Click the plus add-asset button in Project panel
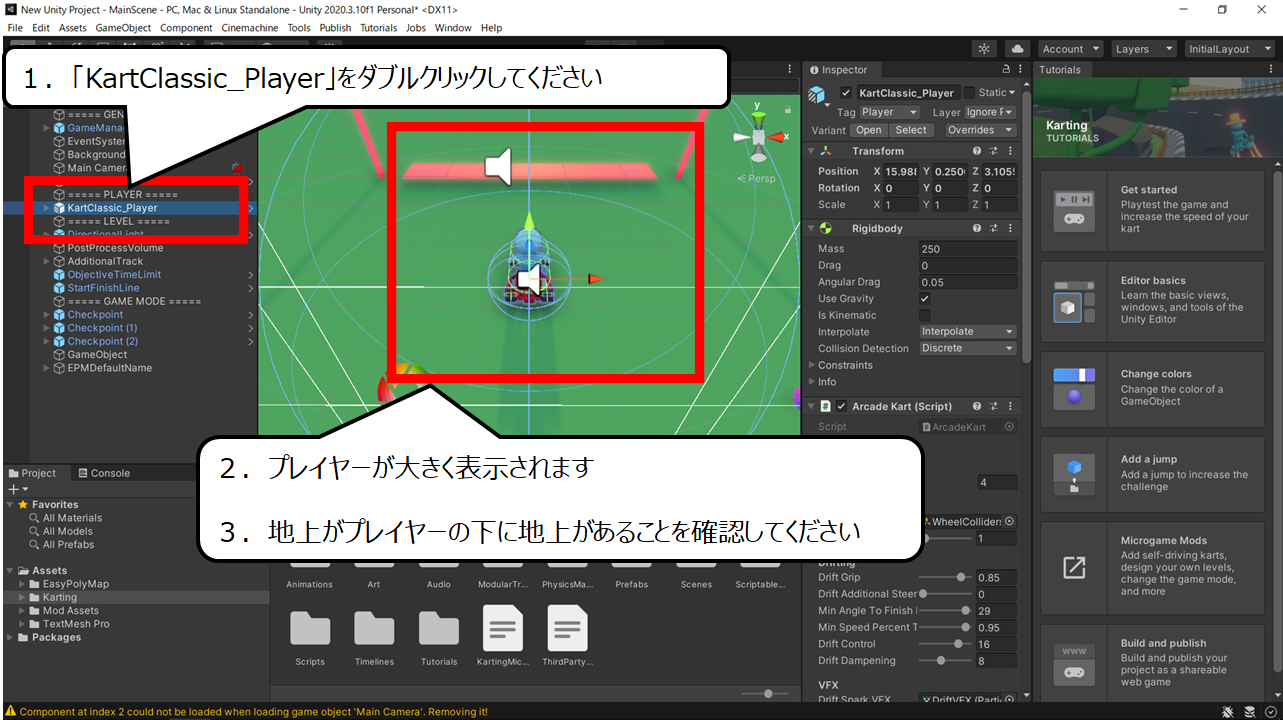 [17, 489]
